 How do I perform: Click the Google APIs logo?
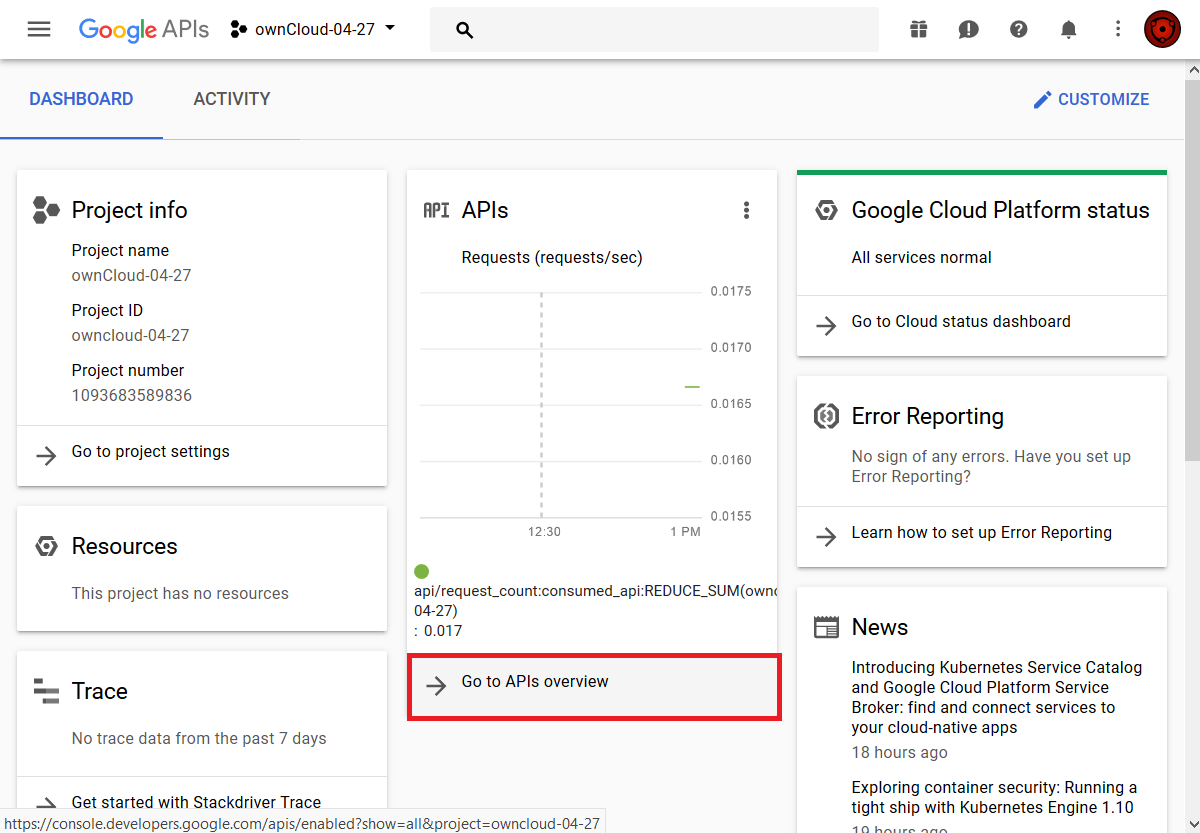pyautogui.click(x=144, y=29)
